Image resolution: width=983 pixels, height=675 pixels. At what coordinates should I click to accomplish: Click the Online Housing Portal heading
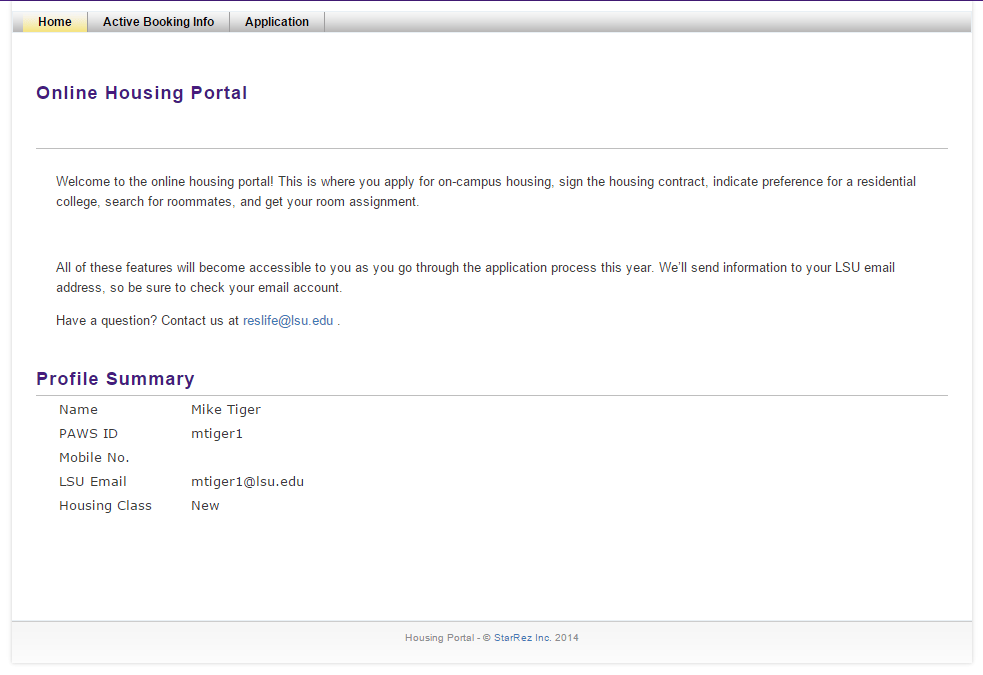pyautogui.click(x=141, y=92)
